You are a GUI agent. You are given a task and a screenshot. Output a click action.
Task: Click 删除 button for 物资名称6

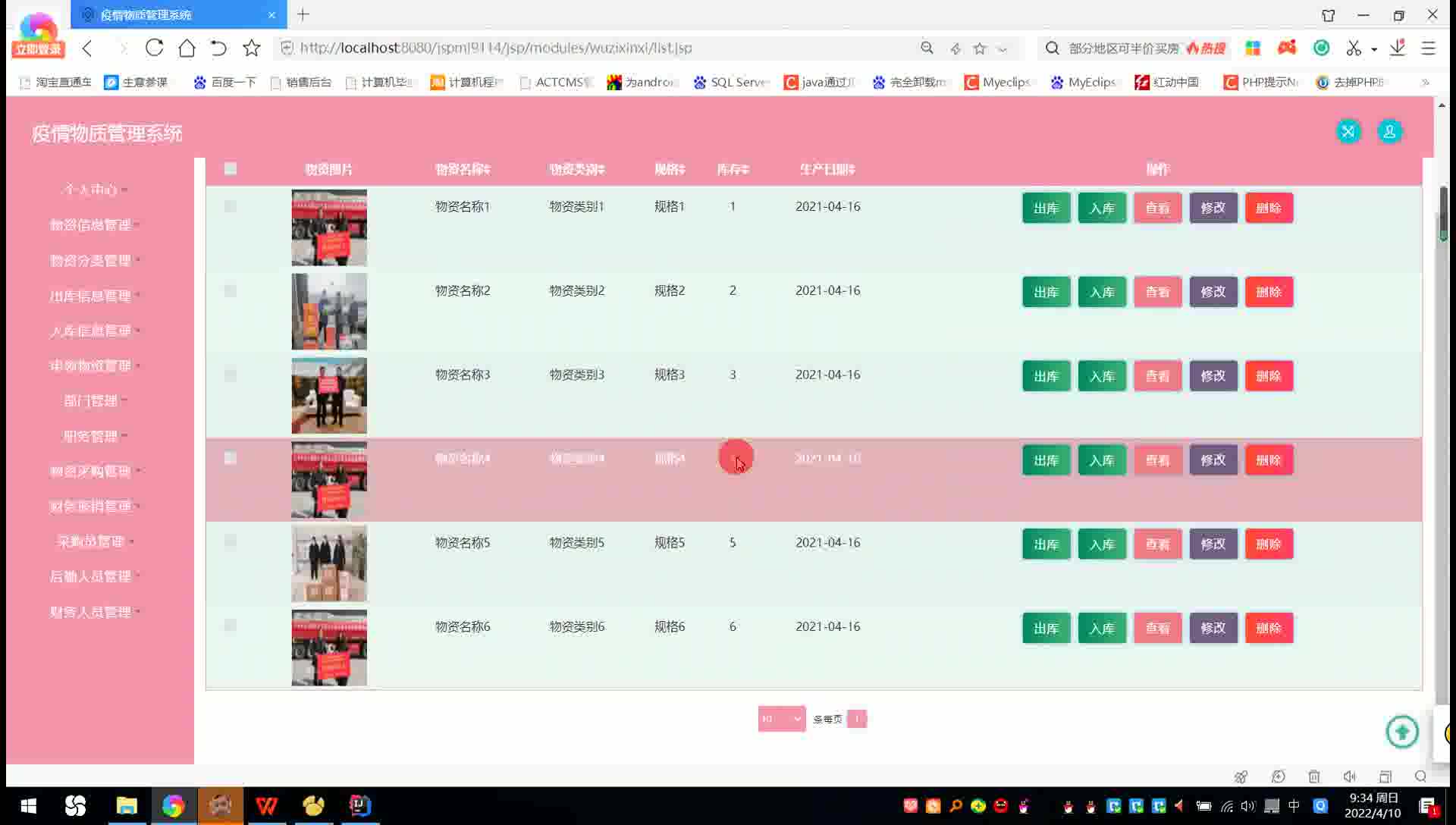tap(1268, 628)
